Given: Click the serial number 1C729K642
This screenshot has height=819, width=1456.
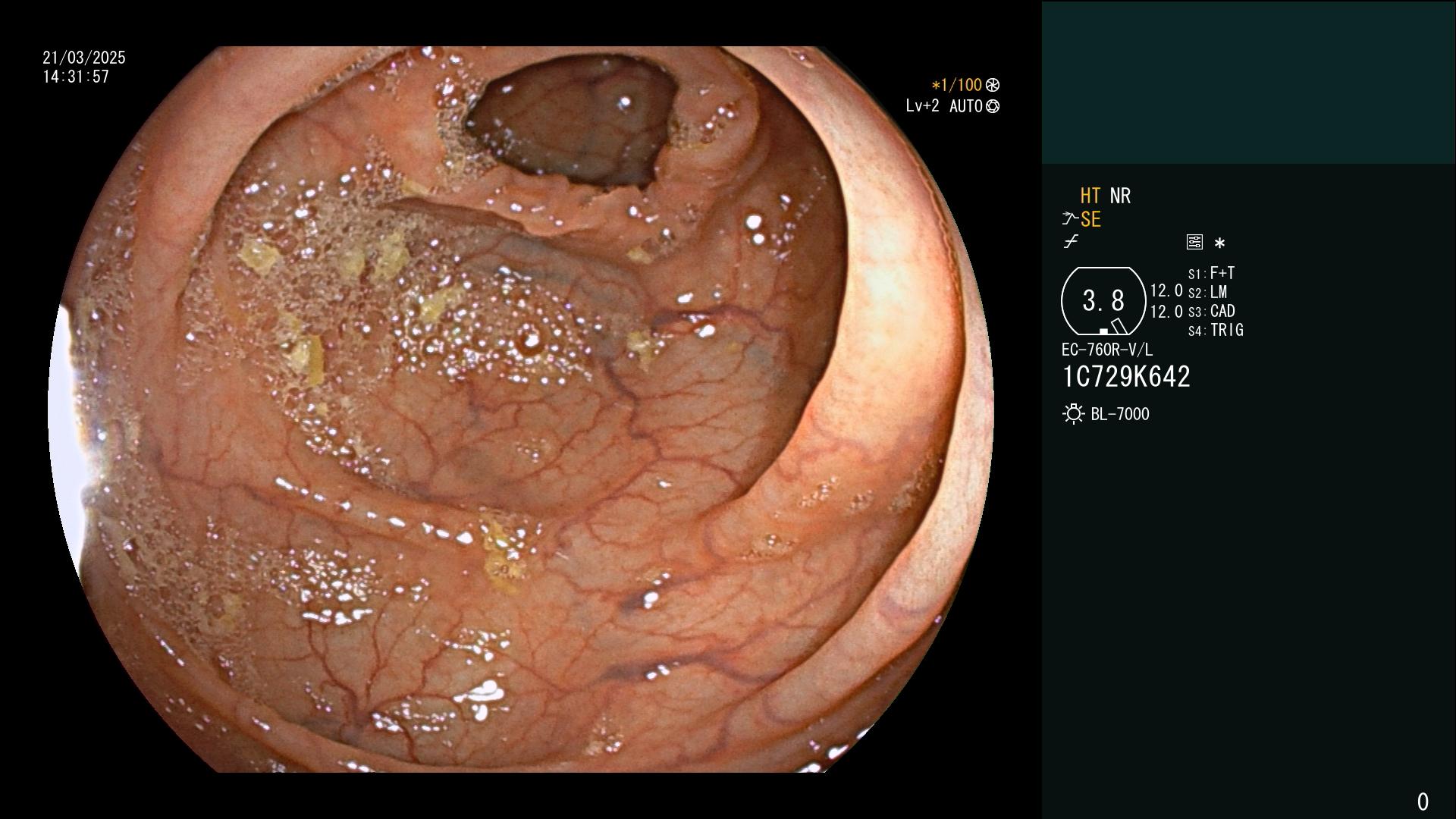Looking at the screenshot, I should [1126, 377].
